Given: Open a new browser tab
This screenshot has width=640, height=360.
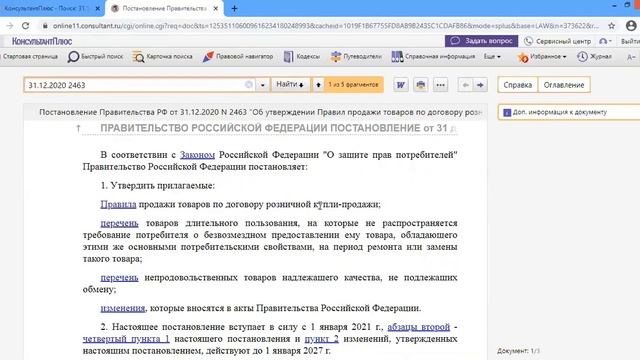Looking at the screenshot, I should tap(234, 8).
